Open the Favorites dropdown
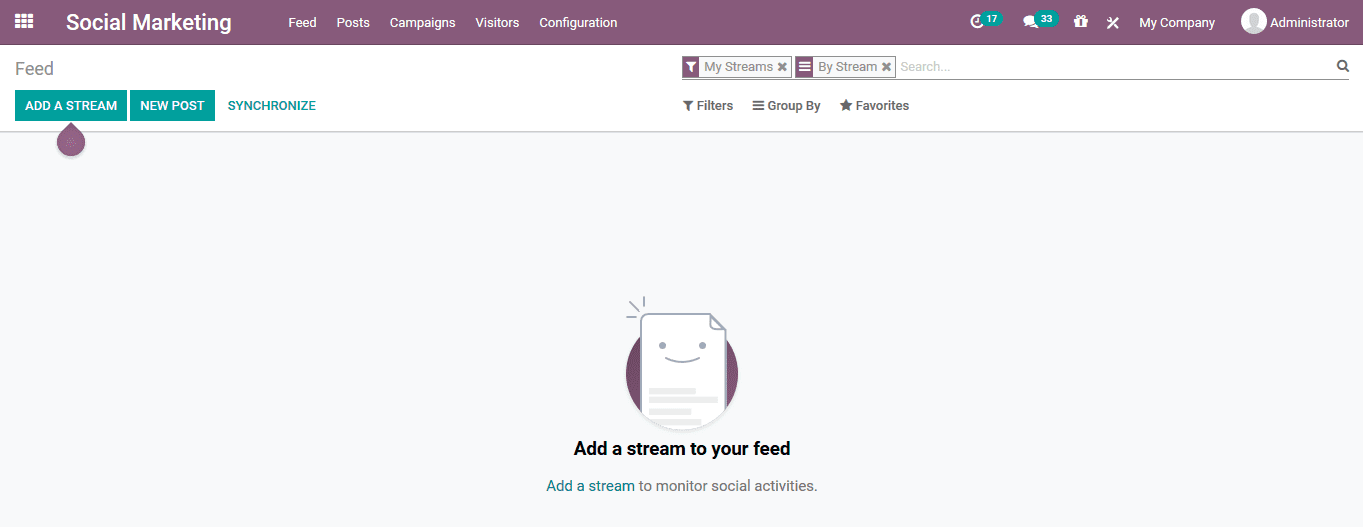 click(874, 106)
